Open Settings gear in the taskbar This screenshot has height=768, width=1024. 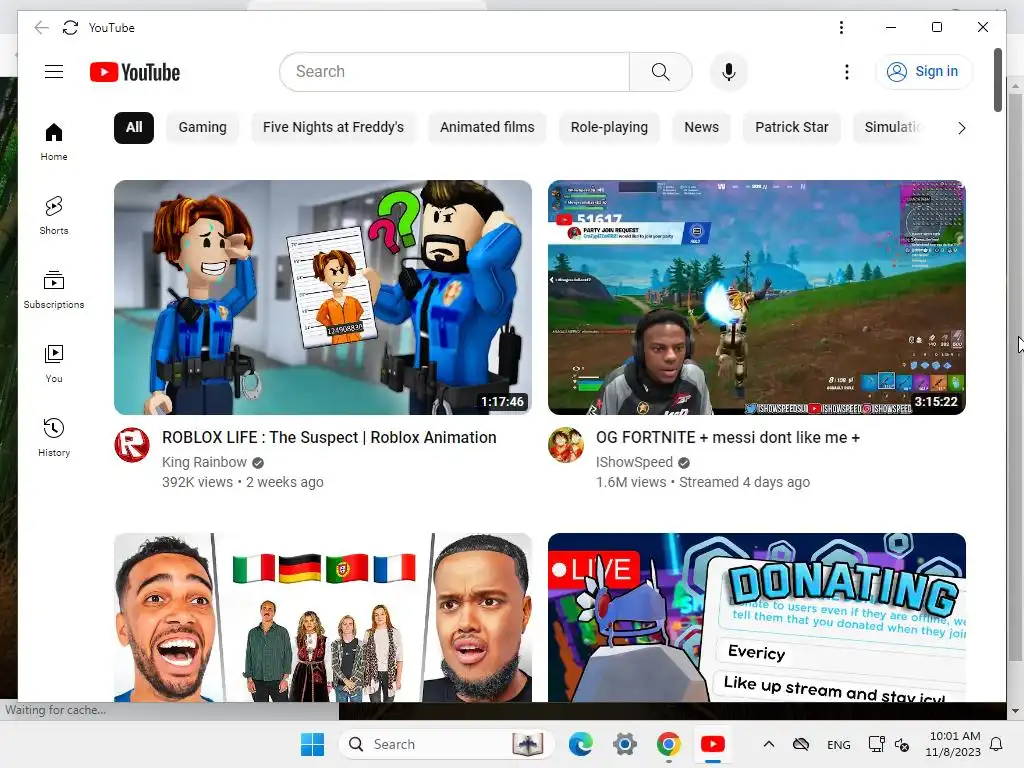coord(624,744)
